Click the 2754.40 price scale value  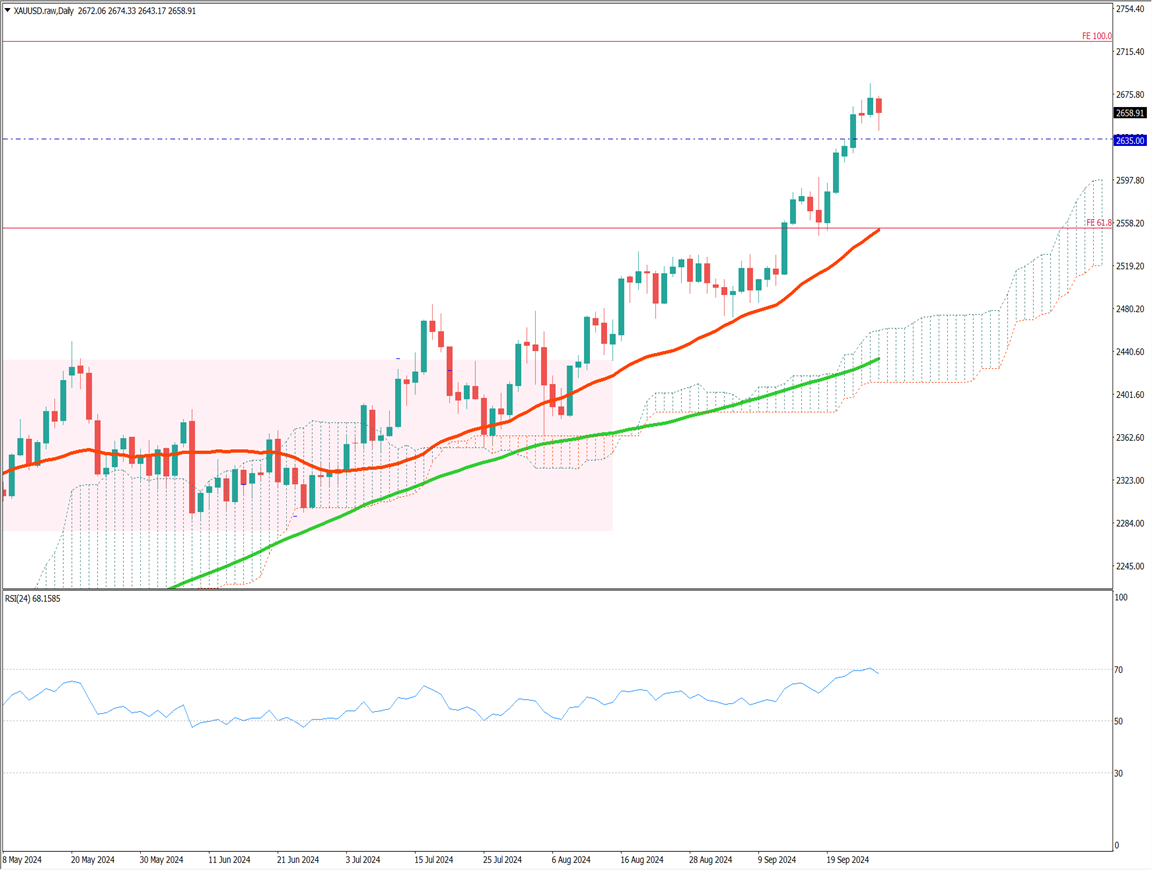(1130, 9)
